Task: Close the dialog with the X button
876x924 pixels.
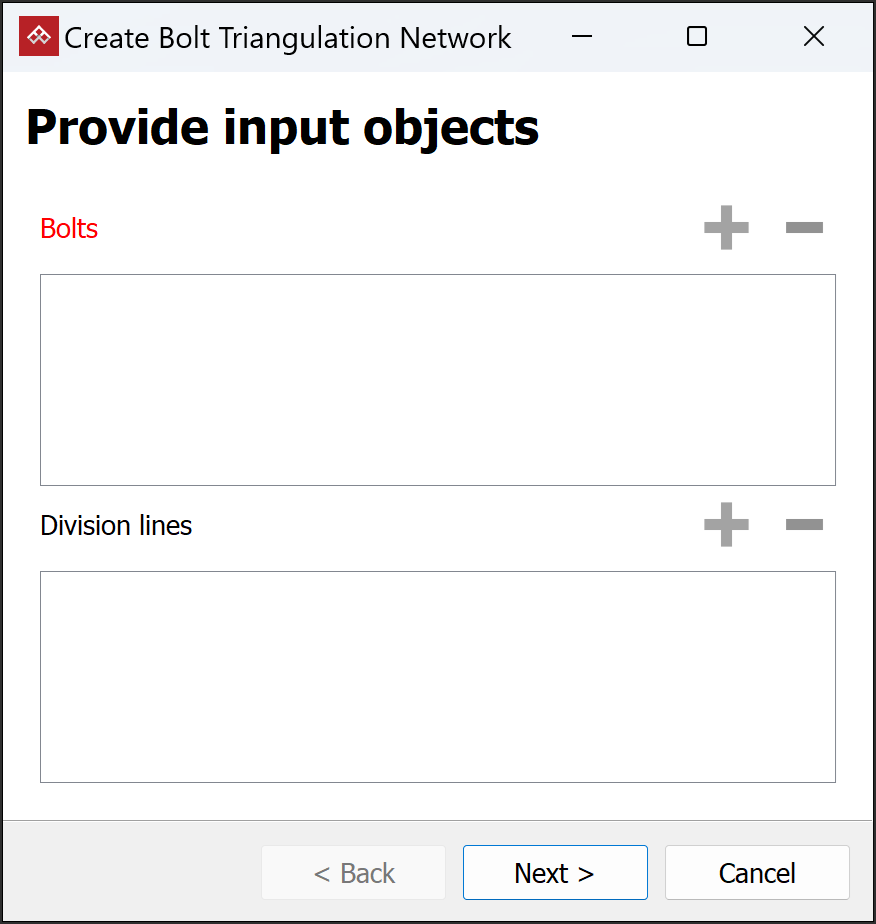Action: pyautogui.click(x=814, y=37)
